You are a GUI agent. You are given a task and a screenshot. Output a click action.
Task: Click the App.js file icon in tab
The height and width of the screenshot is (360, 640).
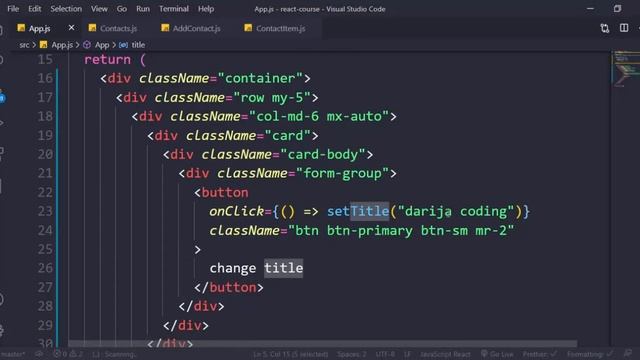click(x=21, y=28)
